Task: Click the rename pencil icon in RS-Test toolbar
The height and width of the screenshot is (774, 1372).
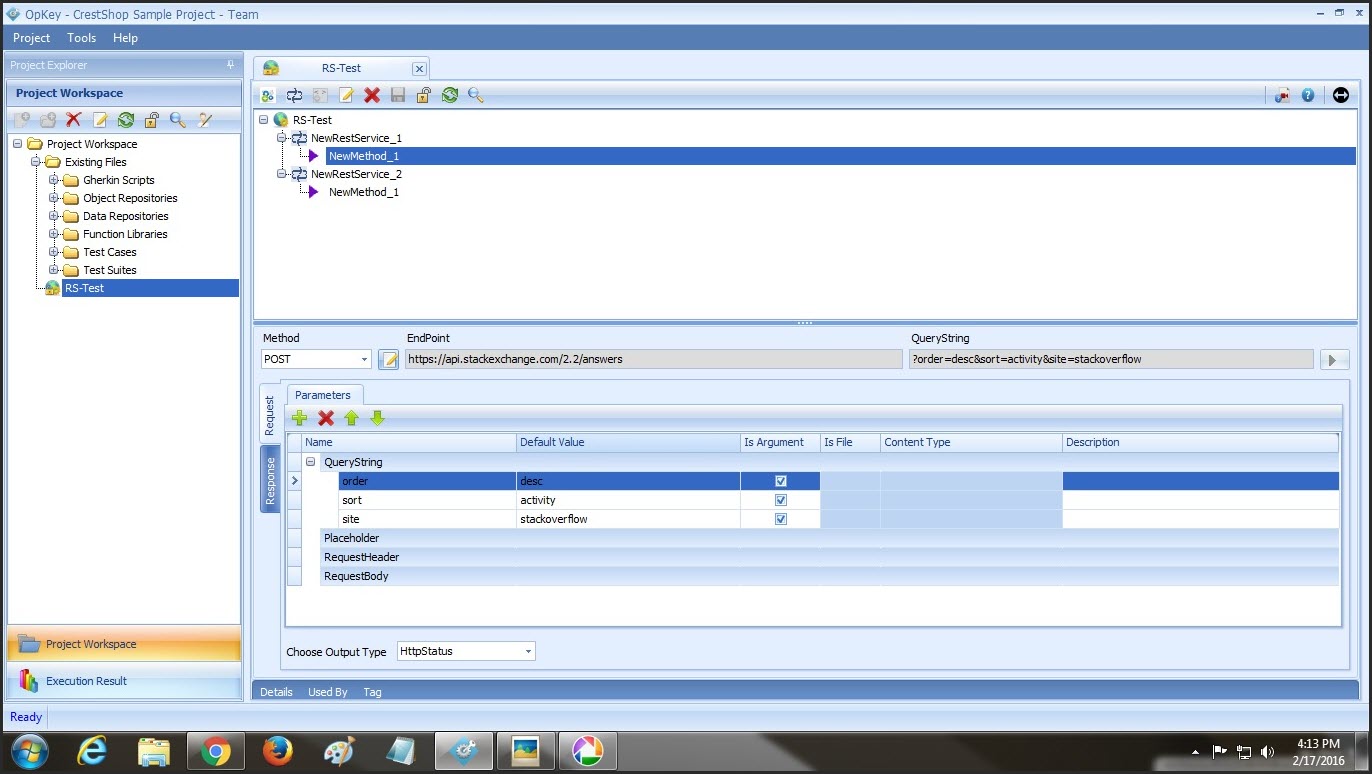Action: pos(346,95)
